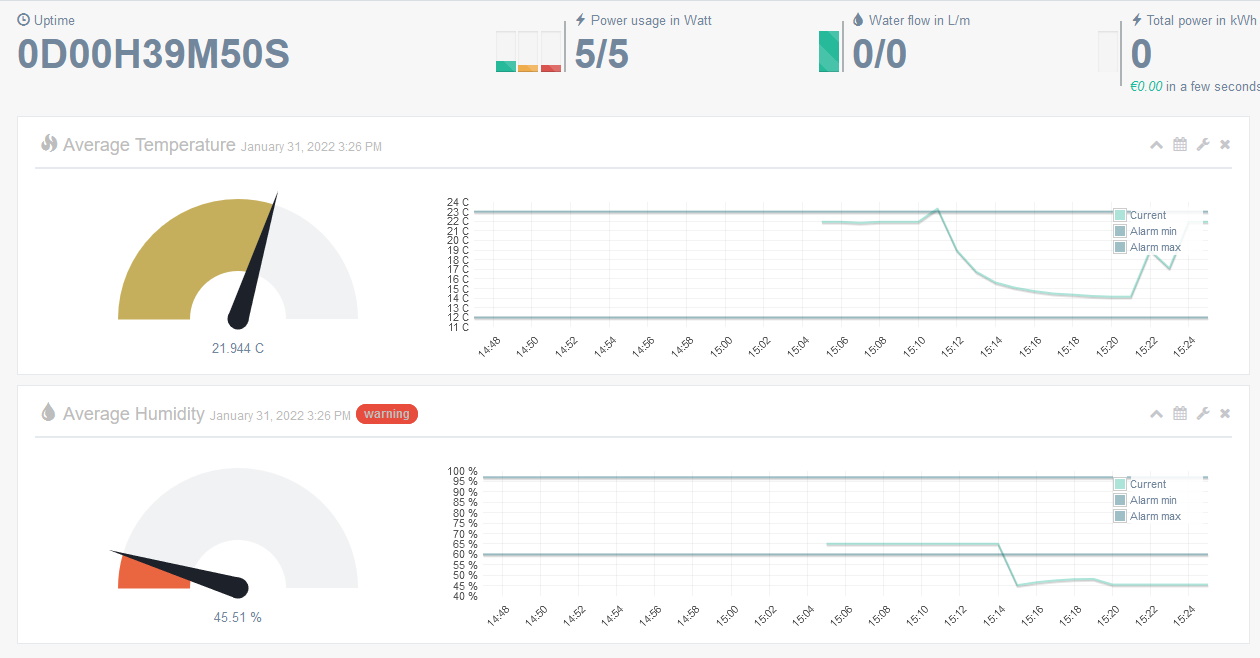This screenshot has width=1260, height=658.
Task: Close the Average Humidity panel
Action: [1225, 414]
